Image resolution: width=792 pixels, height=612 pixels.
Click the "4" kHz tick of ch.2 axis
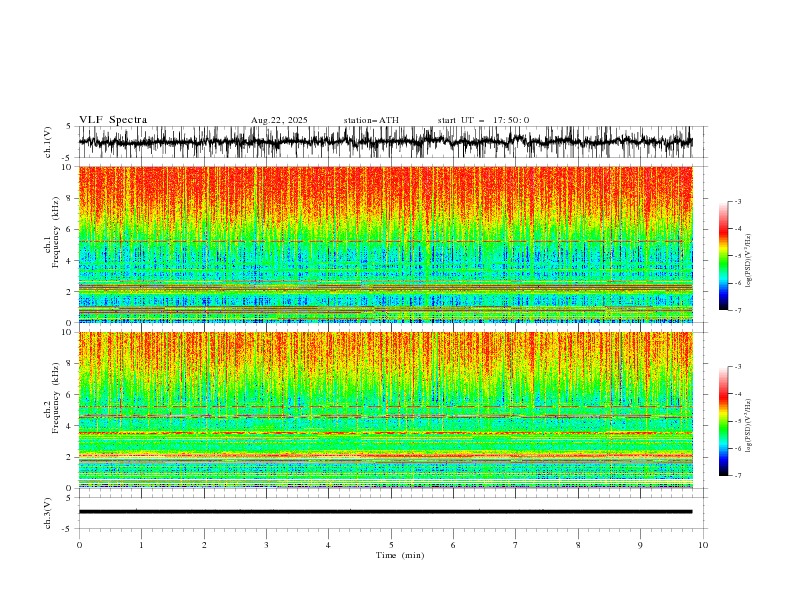pyautogui.click(x=70, y=426)
